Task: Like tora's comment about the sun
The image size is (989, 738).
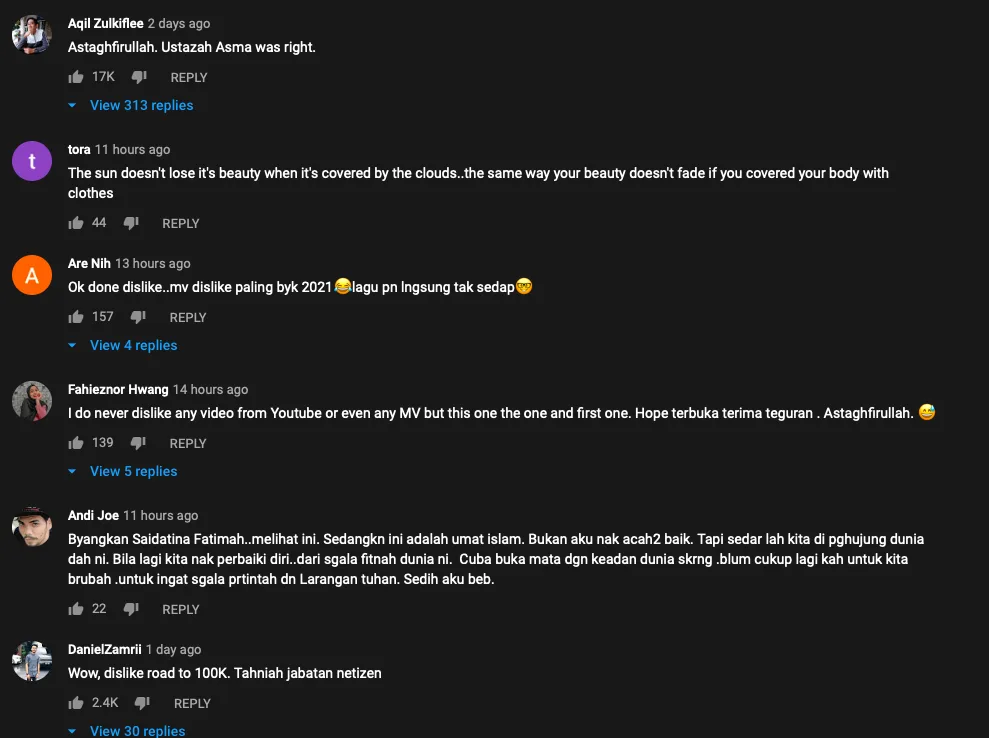Action: pos(76,223)
